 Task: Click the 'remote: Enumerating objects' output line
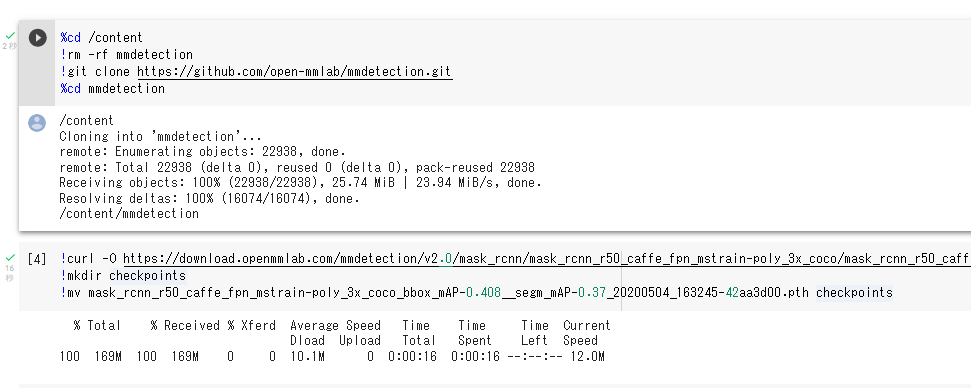click(202, 152)
